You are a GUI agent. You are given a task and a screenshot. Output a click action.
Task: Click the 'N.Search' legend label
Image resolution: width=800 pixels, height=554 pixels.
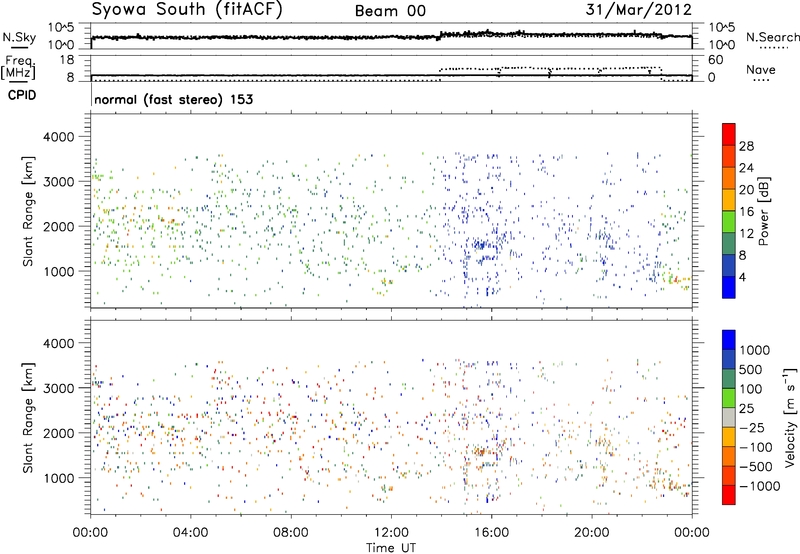point(772,37)
